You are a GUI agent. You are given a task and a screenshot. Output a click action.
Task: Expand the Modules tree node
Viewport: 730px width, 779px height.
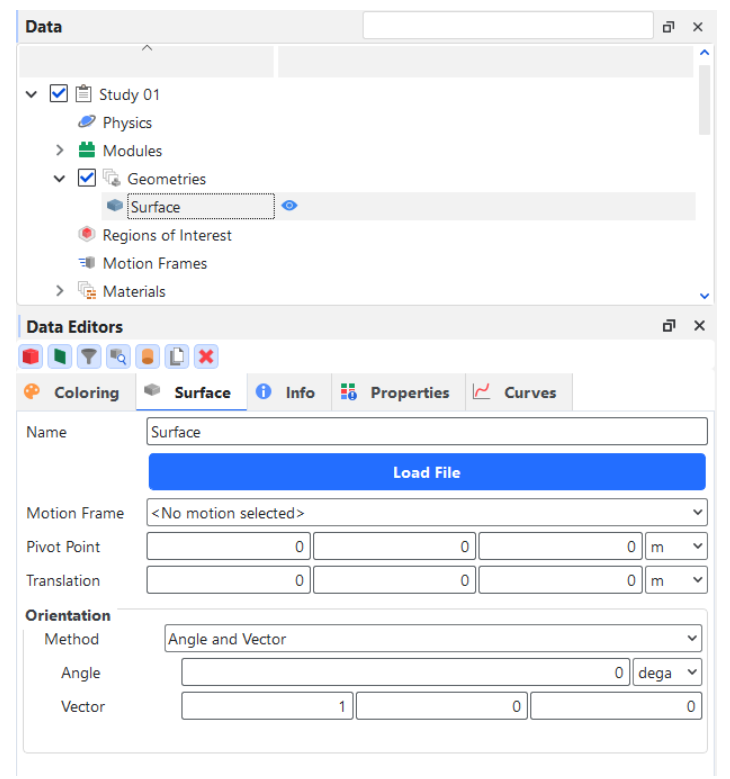[60, 151]
